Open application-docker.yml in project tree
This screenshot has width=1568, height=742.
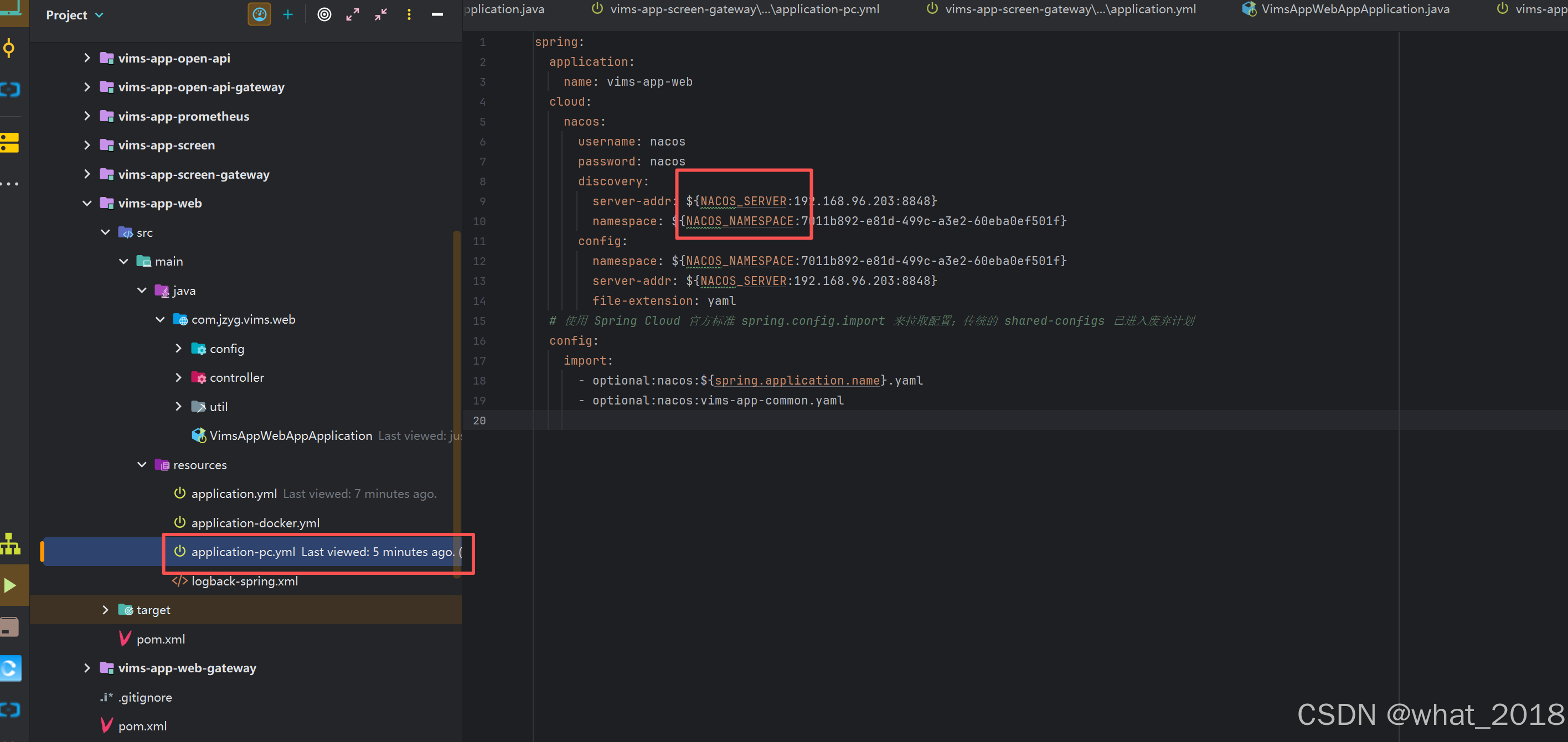click(x=255, y=523)
